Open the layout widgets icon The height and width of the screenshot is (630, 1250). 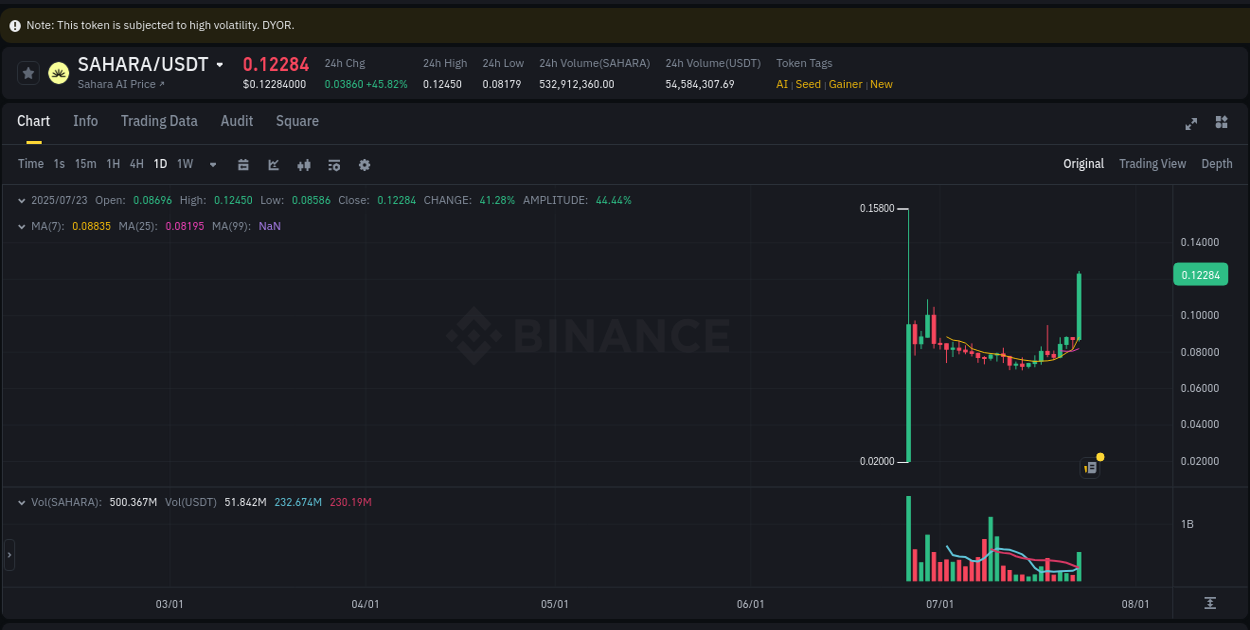coord(1221,122)
